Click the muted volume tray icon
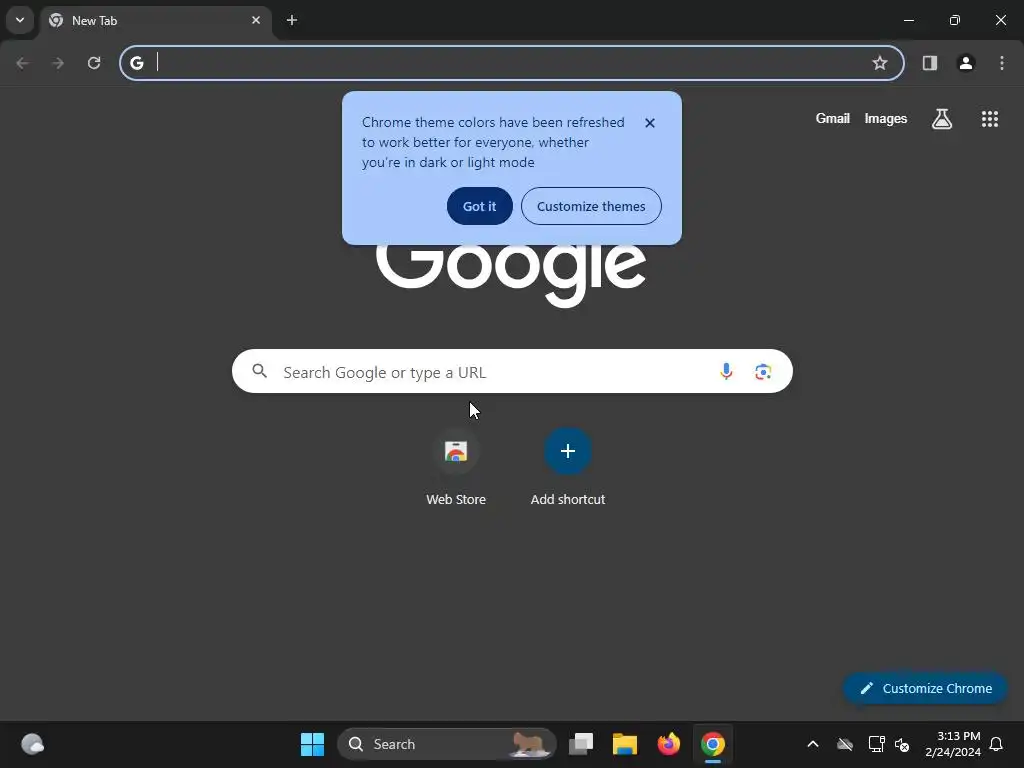 pos(902,744)
